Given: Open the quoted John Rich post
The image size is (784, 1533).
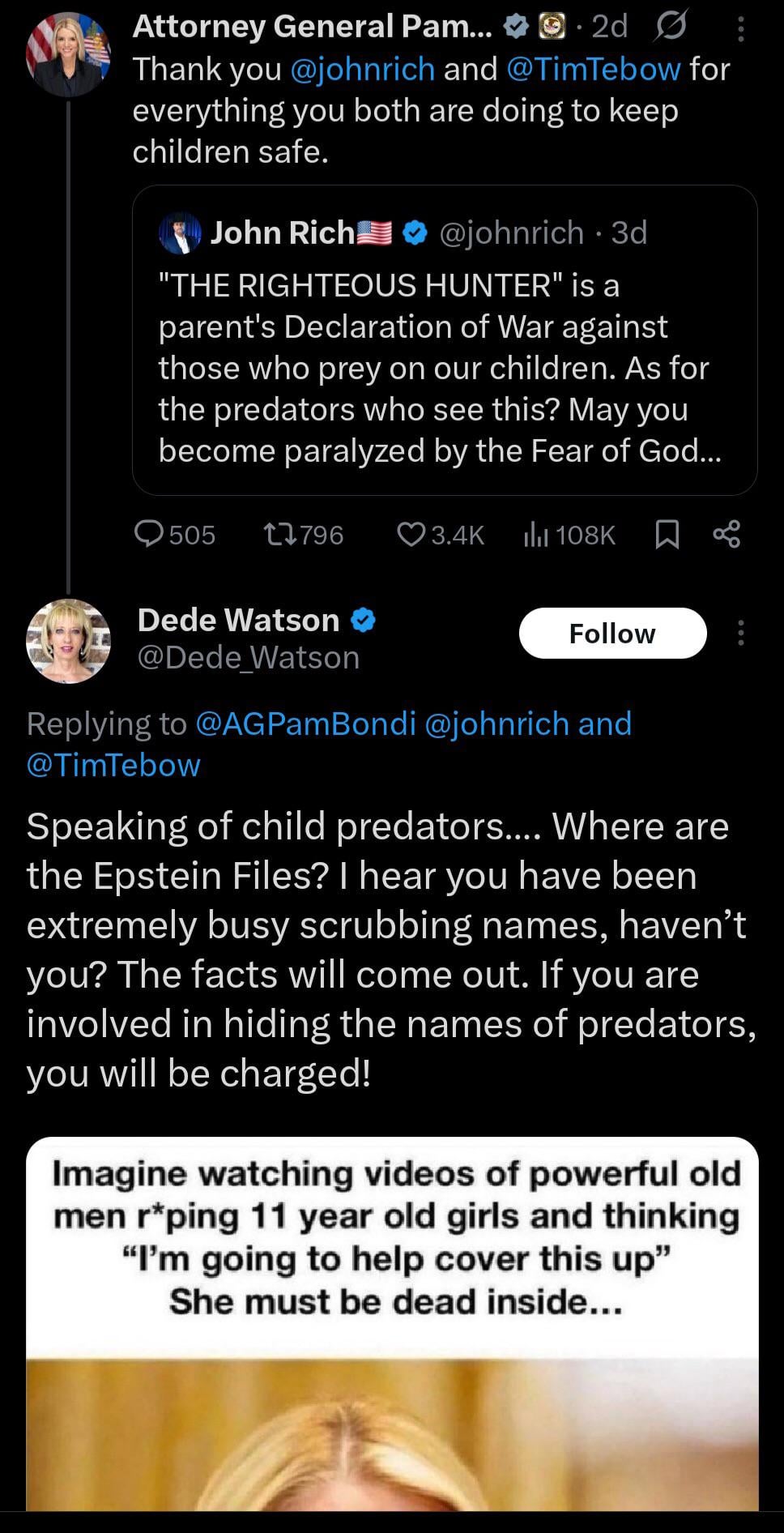Looking at the screenshot, I should tap(444, 369).
